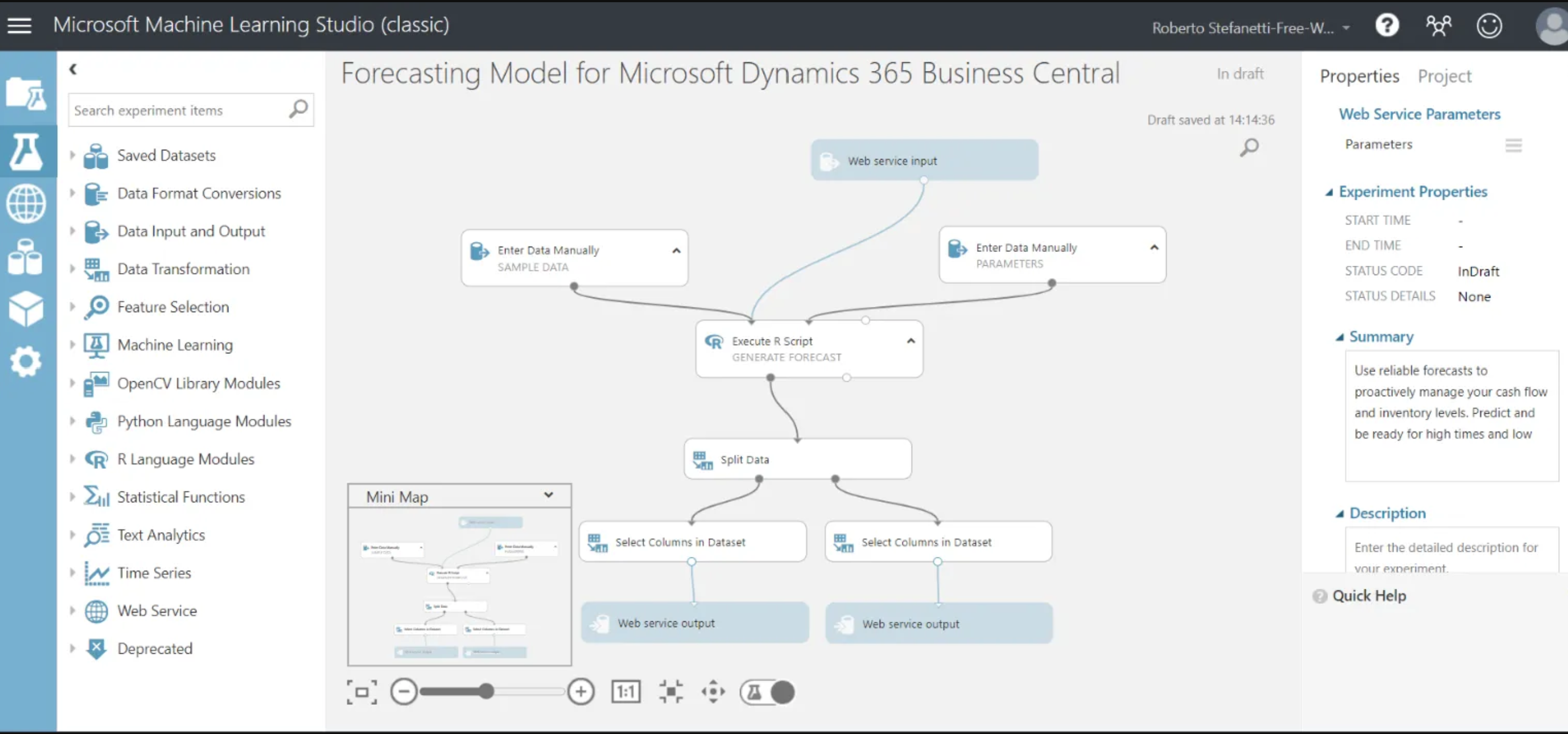Screen dimensions: 1568x734
Task: Toggle the experiment flask switch in bottom toolbar
Action: pyautogui.click(x=767, y=692)
